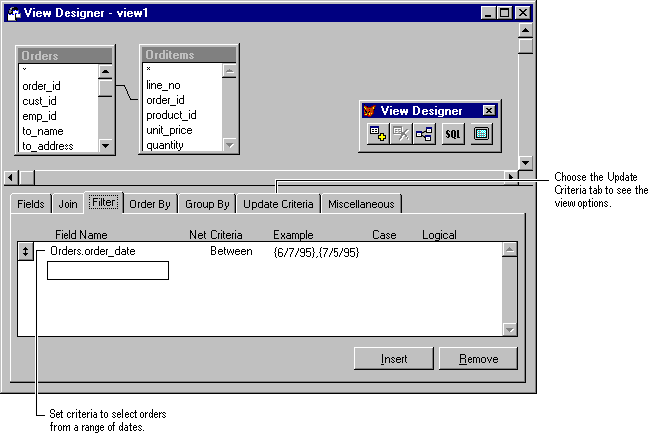Open the Join tab

point(67,204)
